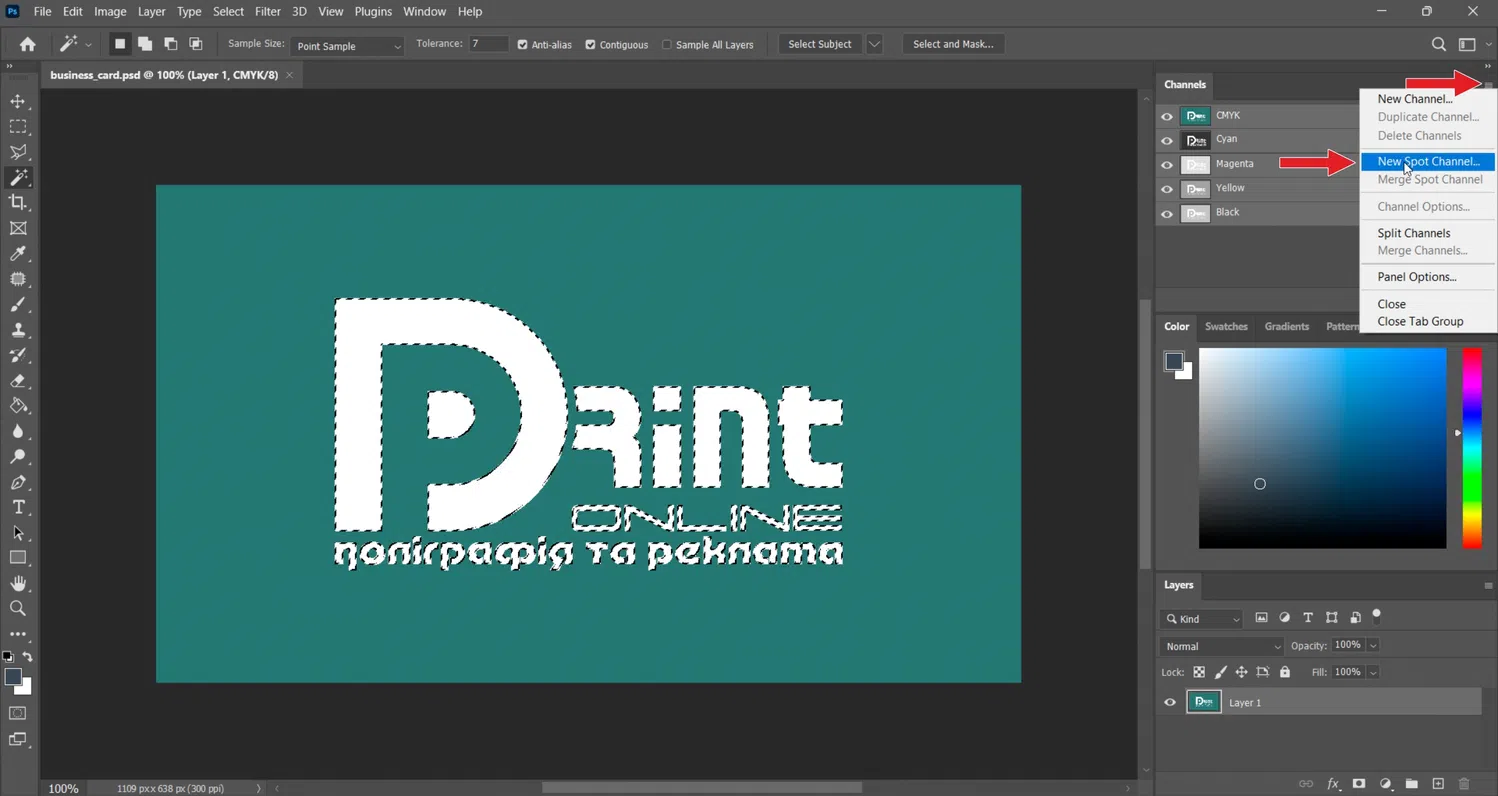
Task: Select the Zoom tool
Action: click(18, 608)
